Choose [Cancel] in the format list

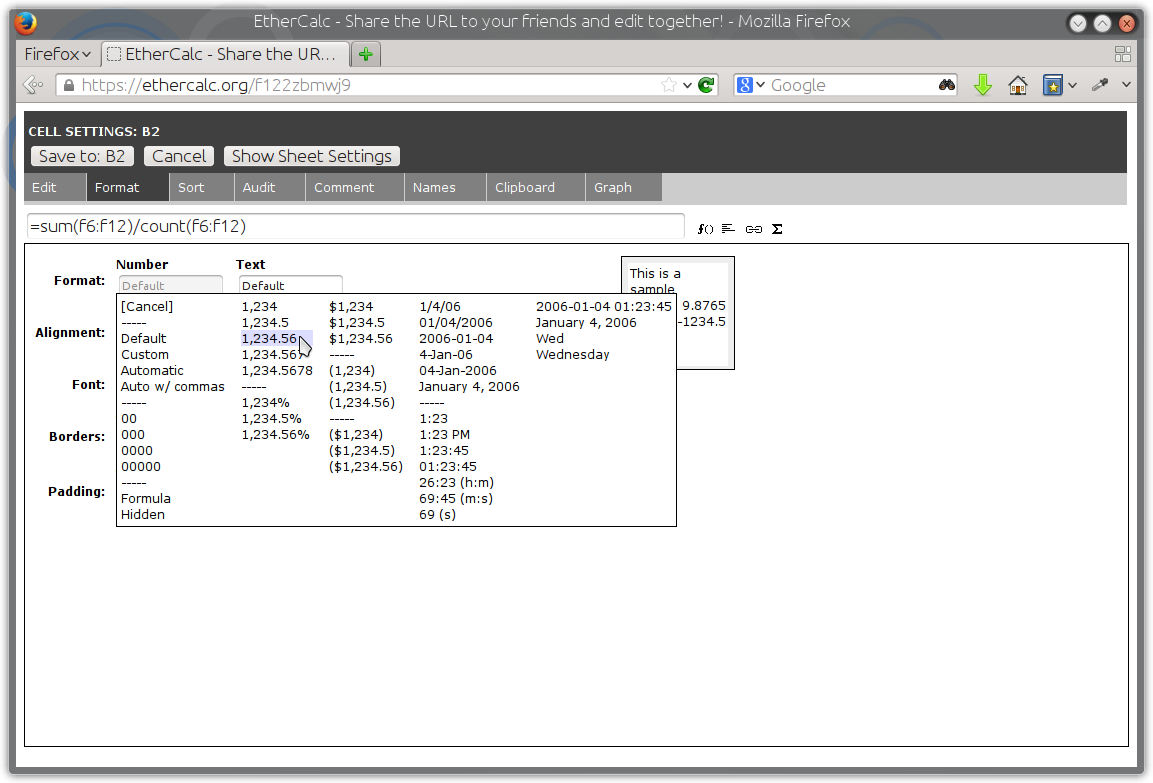pos(147,307)
